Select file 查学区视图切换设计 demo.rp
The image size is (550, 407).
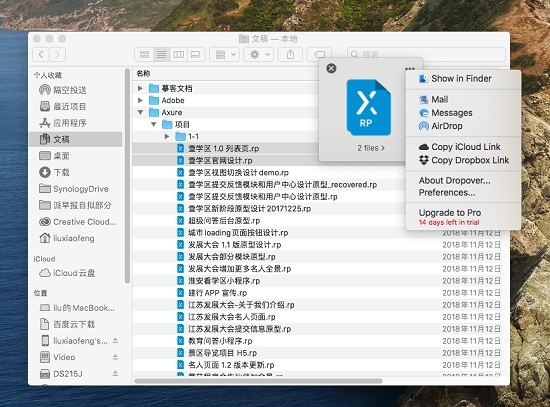click(x=238, y=173)
